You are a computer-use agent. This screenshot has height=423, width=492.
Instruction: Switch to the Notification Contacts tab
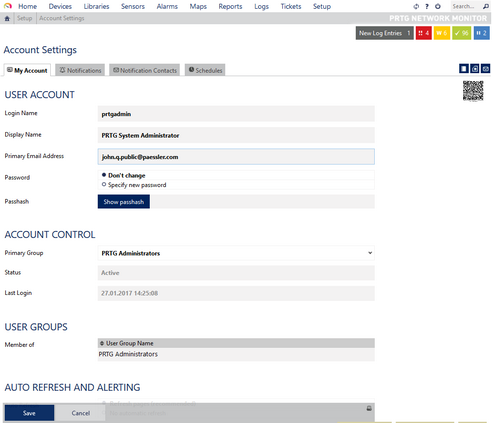click(x=145, y=70)
